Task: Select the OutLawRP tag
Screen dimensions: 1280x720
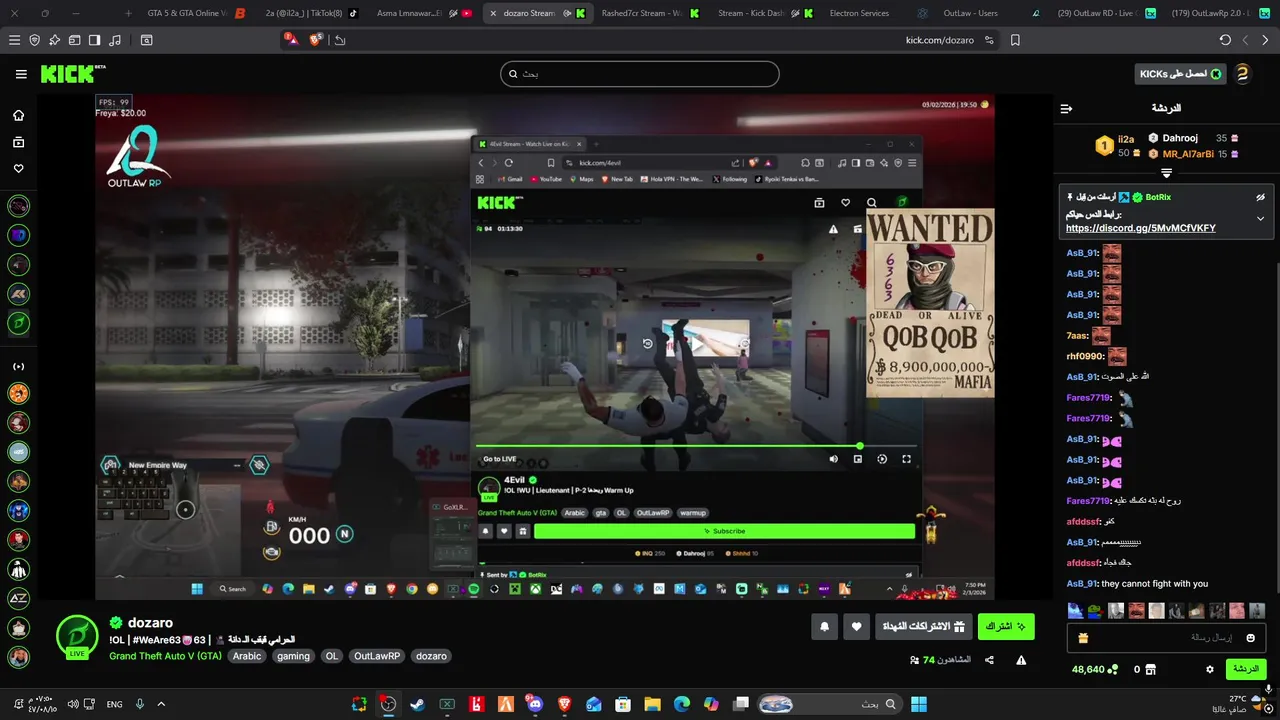Action: (x=377, y=656)
